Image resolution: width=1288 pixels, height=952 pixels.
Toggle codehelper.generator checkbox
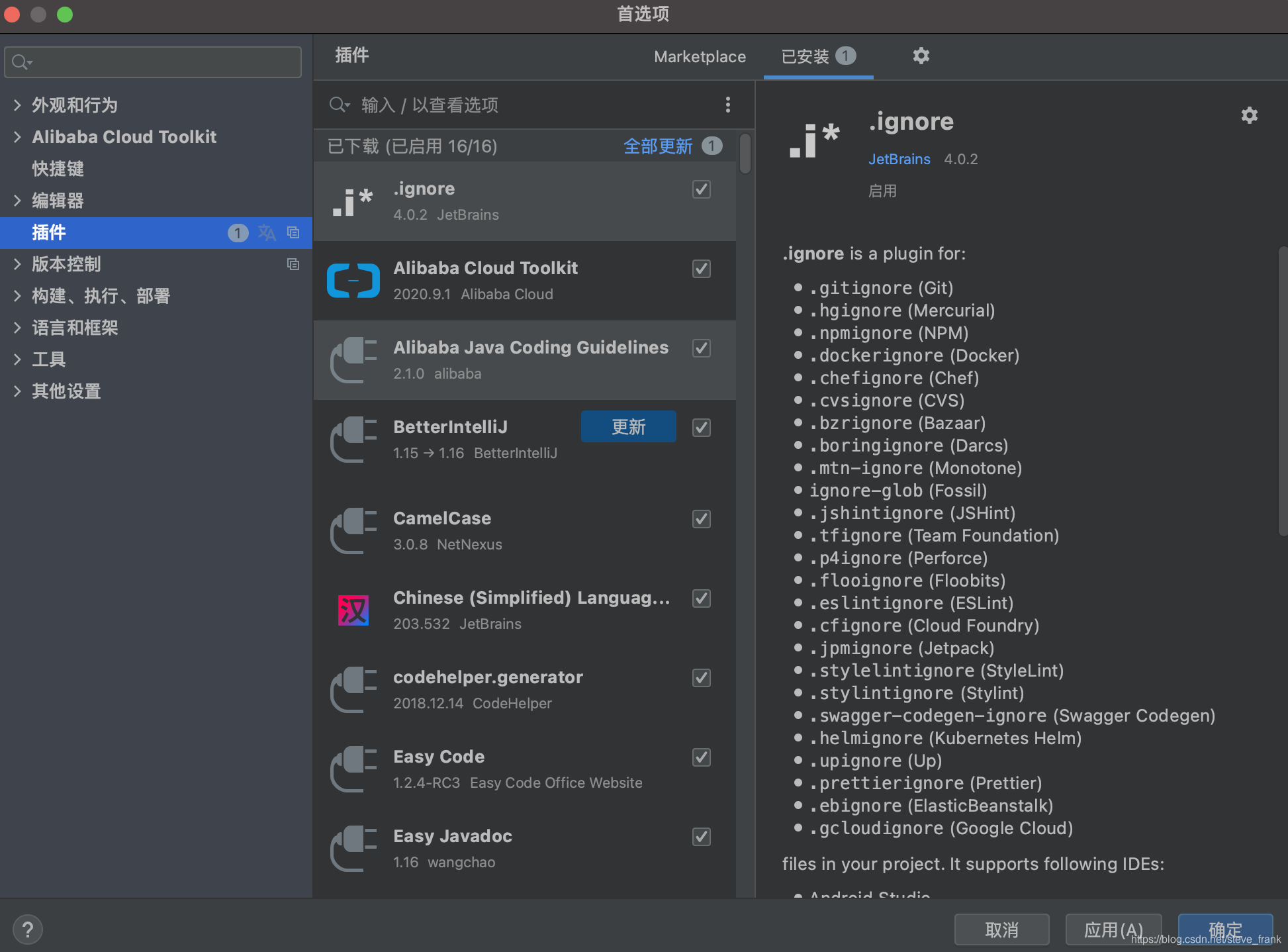[702, 678]
